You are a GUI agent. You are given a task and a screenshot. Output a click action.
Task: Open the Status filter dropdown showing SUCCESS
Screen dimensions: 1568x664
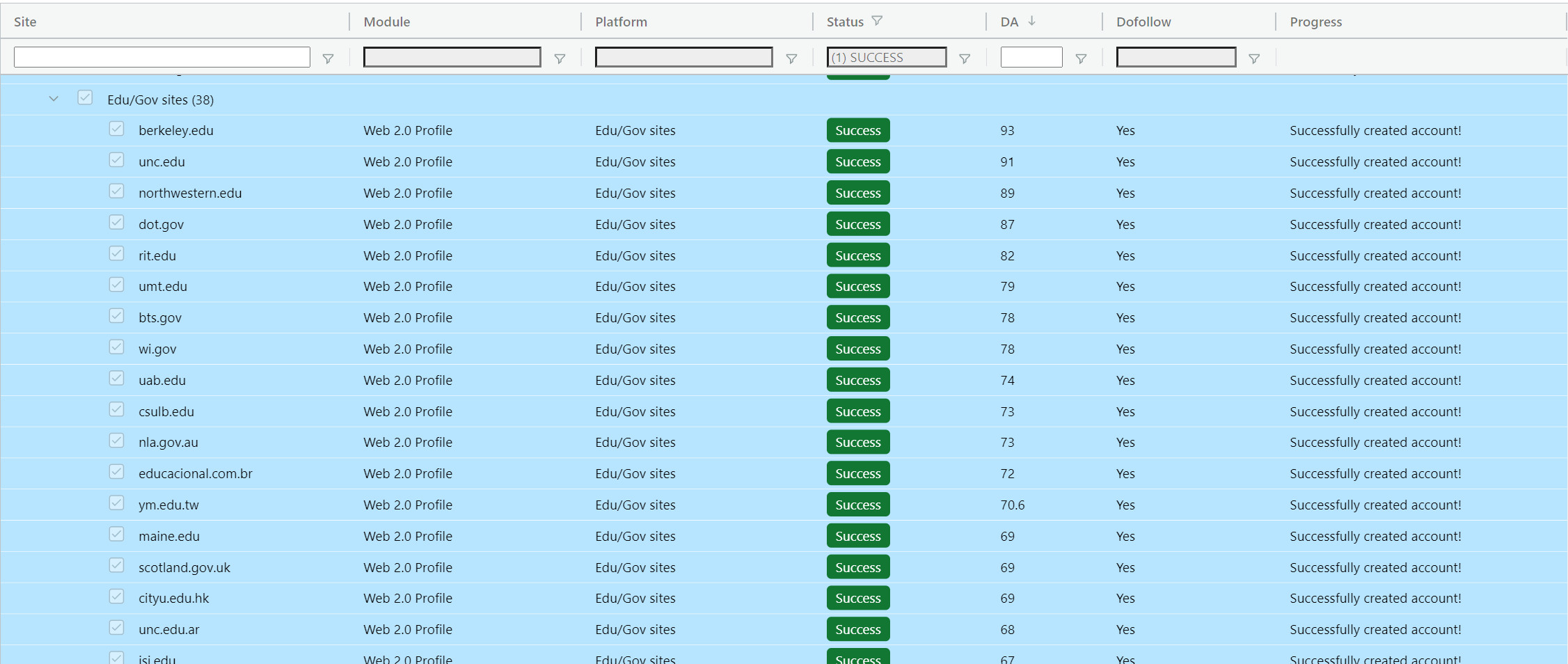(886, 57)
